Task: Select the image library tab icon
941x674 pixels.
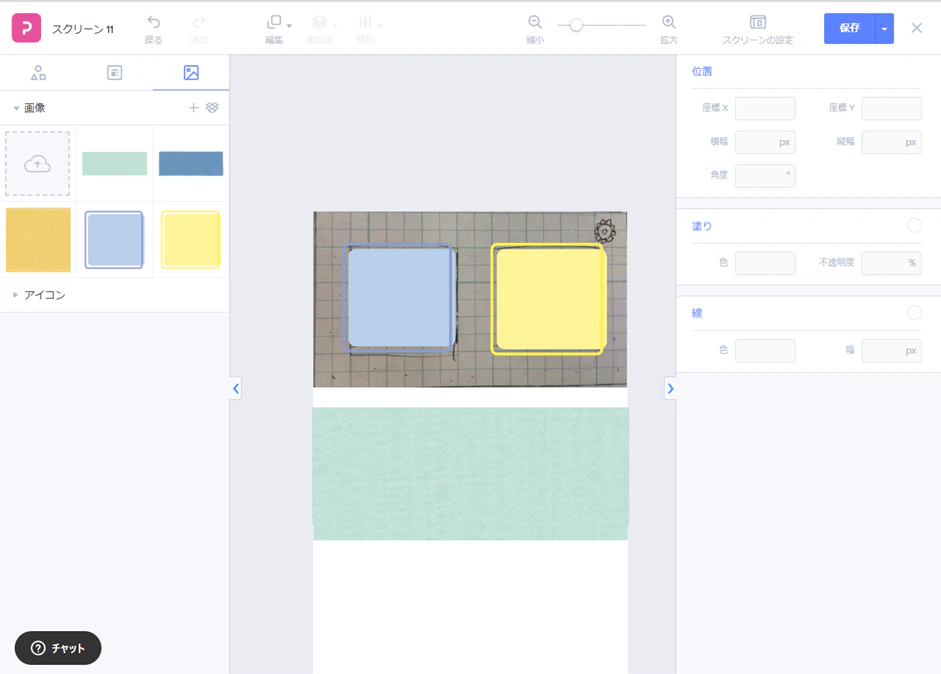Action: coord(191,73)
